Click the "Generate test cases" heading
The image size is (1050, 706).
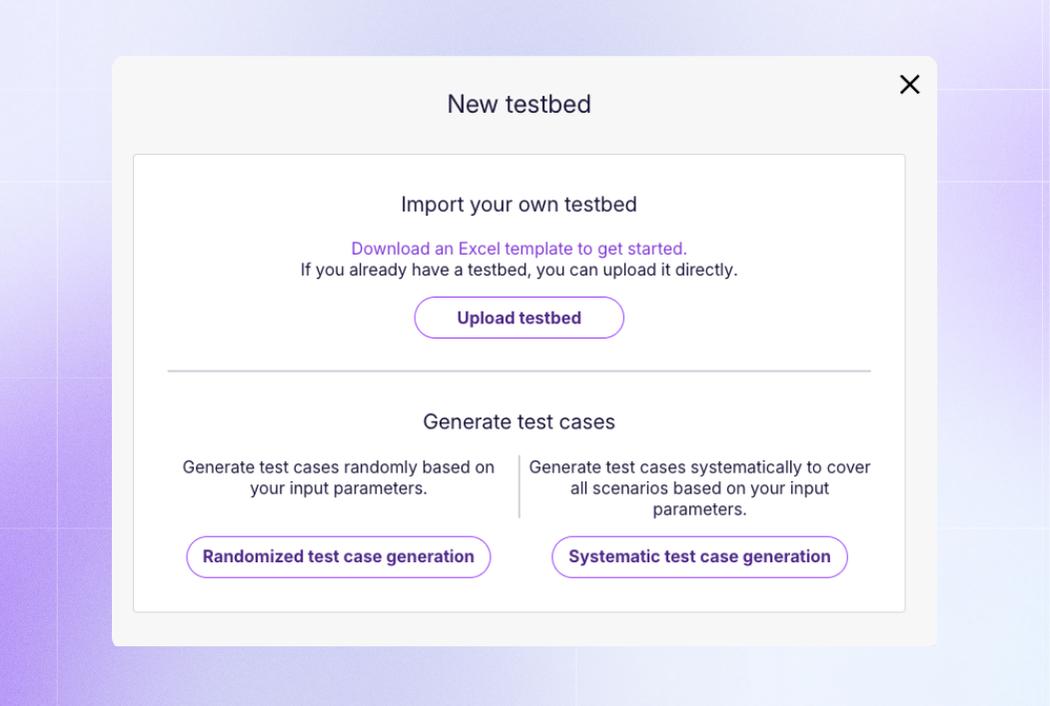(519, 422)
